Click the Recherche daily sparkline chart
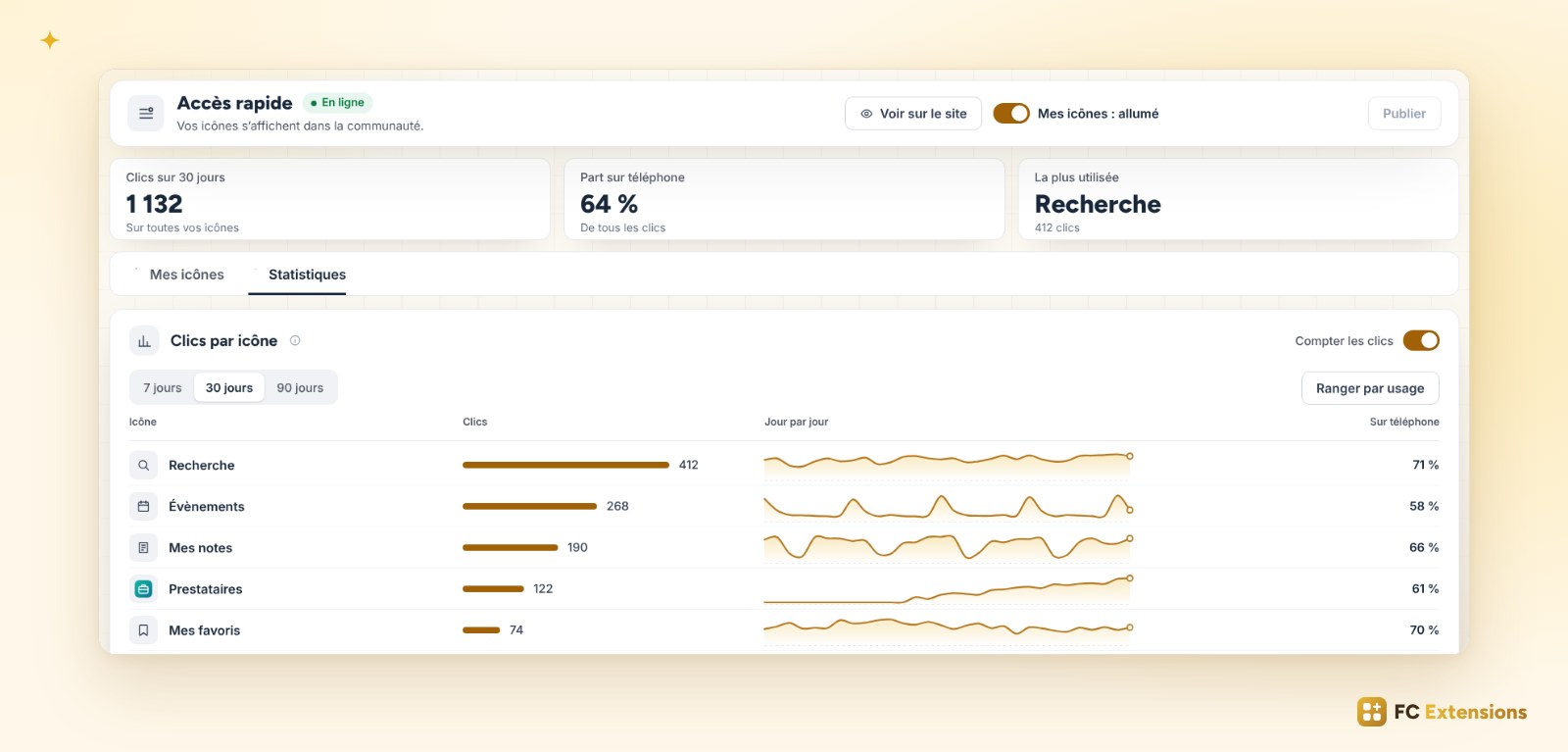 click(948, 464)
